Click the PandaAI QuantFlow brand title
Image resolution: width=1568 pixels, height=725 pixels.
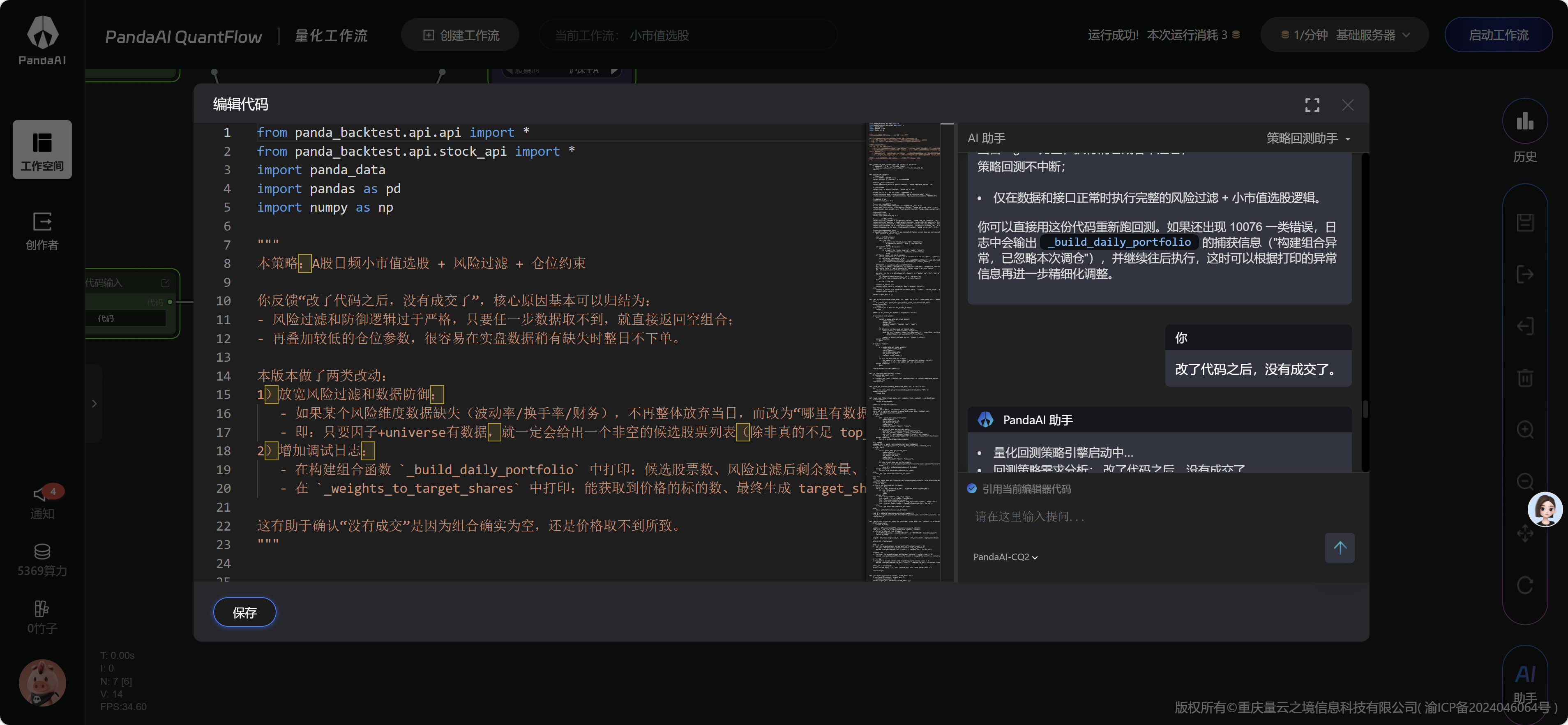[183, 37]
